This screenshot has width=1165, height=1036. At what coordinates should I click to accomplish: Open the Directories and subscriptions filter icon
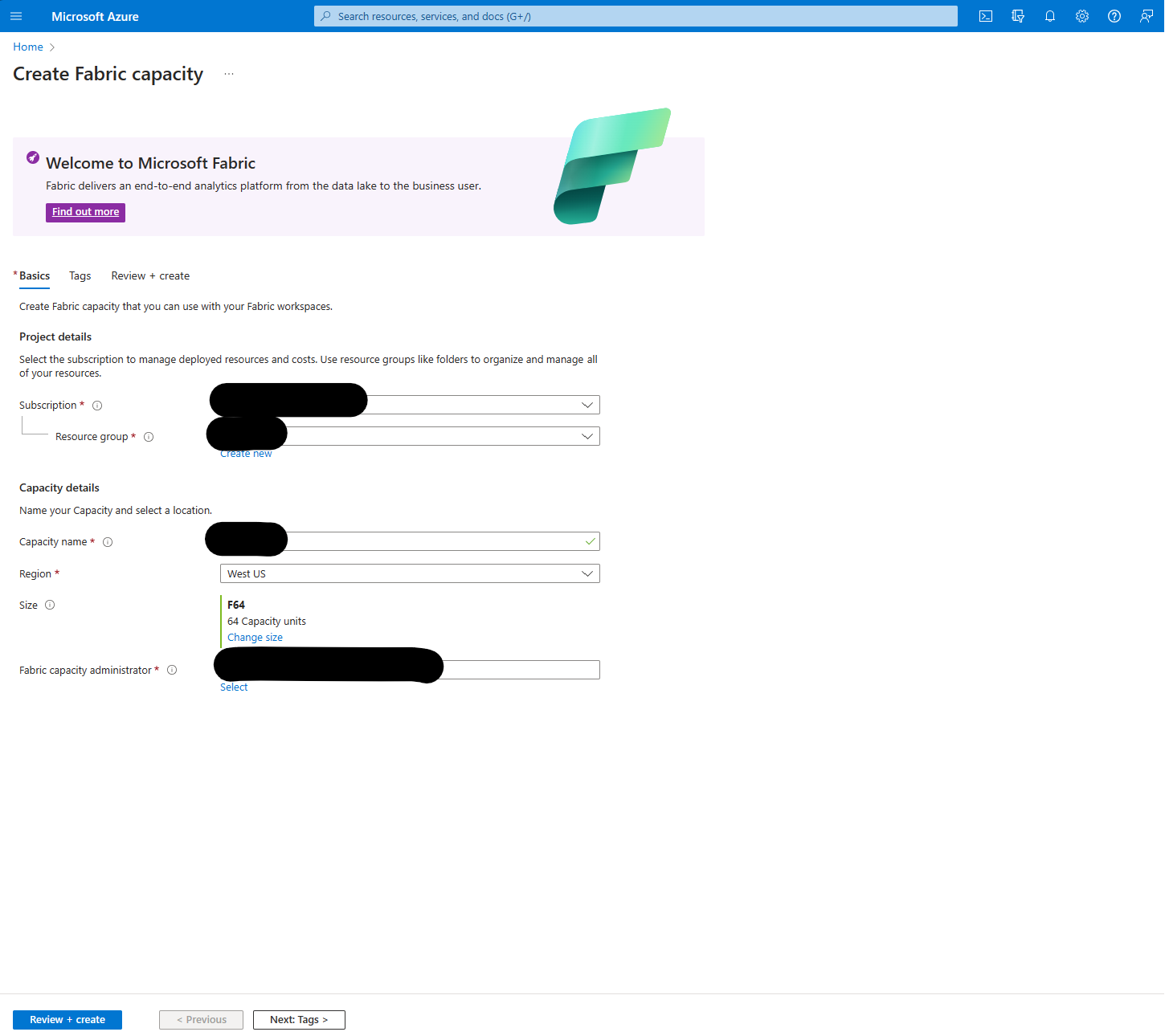tap(1018, 16)
